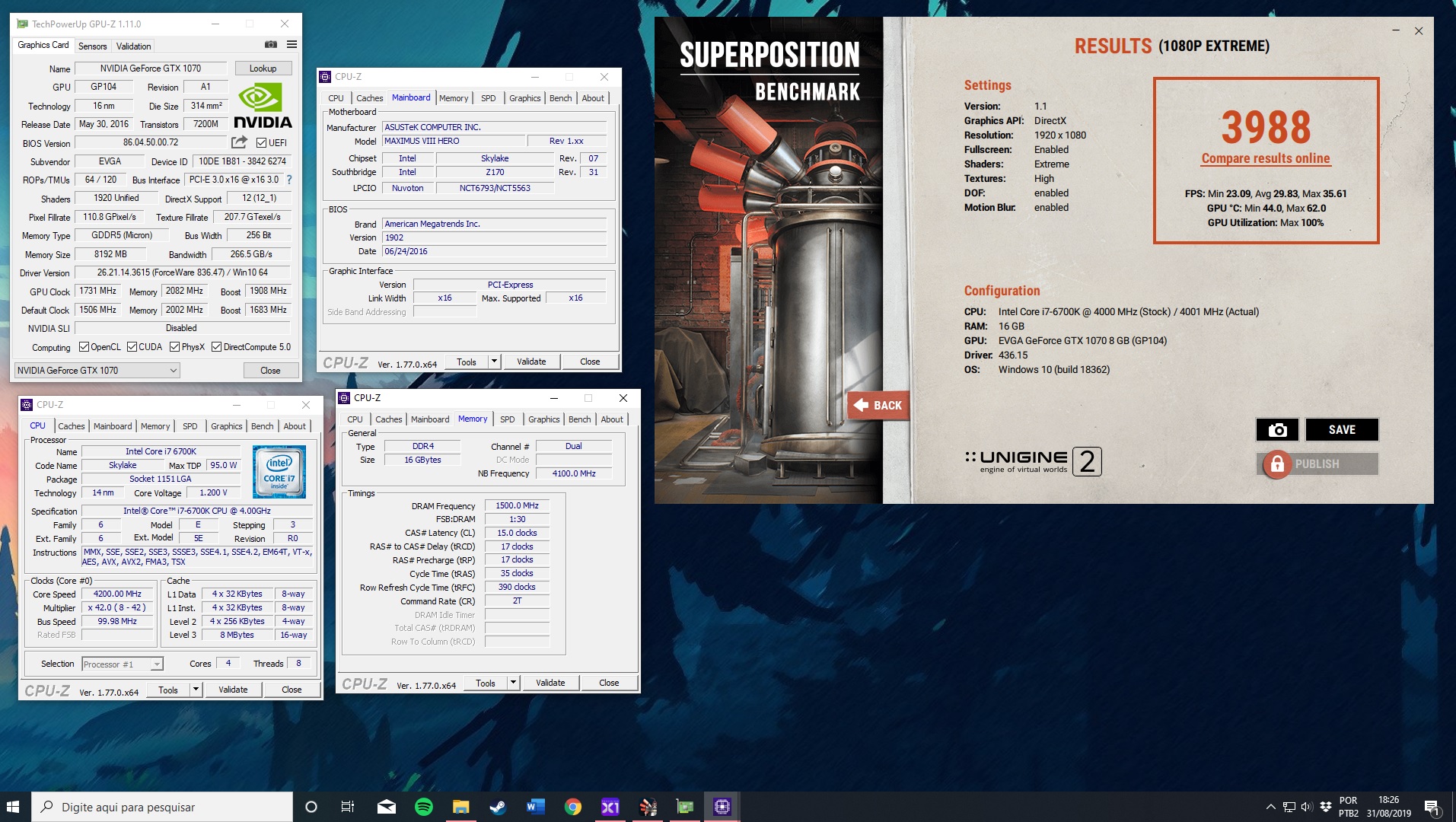Open the network icon in system tray
This screenshot has height=822, width=1456.
[x=1289, y=807]
